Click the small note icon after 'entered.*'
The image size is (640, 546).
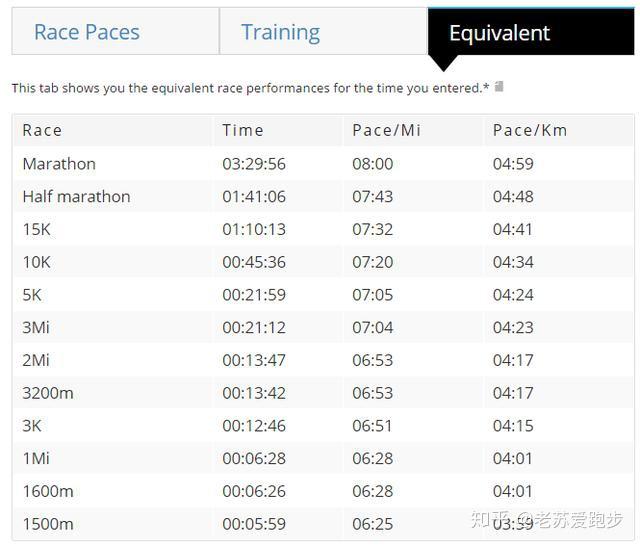tap(499, 87)
